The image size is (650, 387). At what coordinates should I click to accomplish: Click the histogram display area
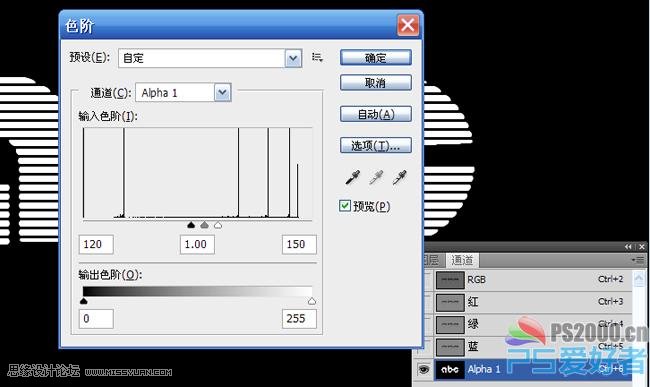[x=198, y=173]
